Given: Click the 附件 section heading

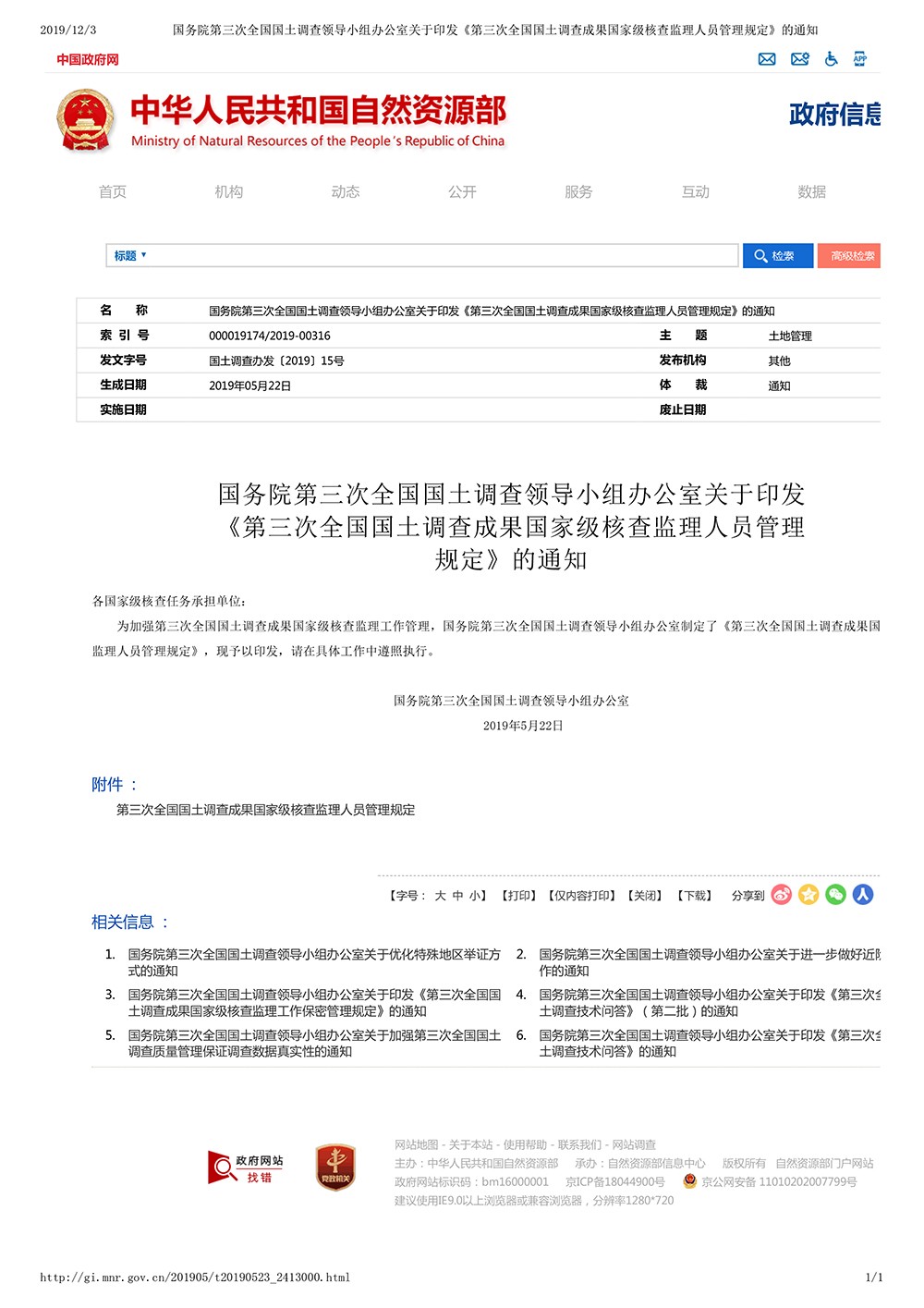Looking at the screenshot, I should [x=115, y=785].
